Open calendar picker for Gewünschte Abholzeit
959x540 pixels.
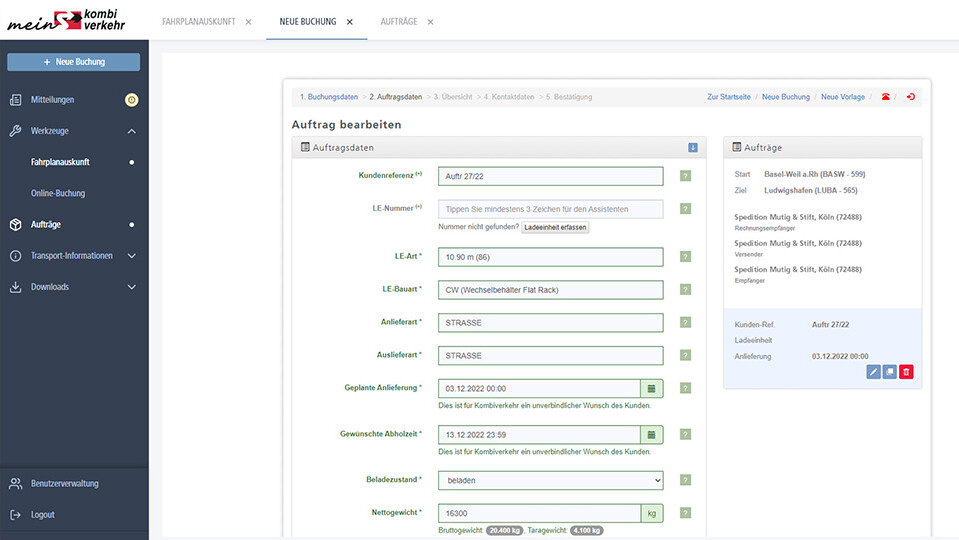(x=651, y=435)
